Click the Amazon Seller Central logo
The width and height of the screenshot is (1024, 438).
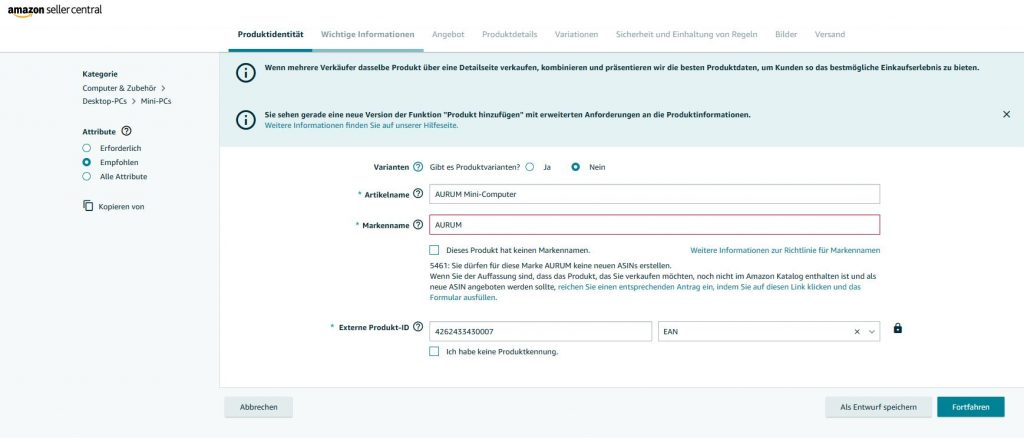pos(55,10)
